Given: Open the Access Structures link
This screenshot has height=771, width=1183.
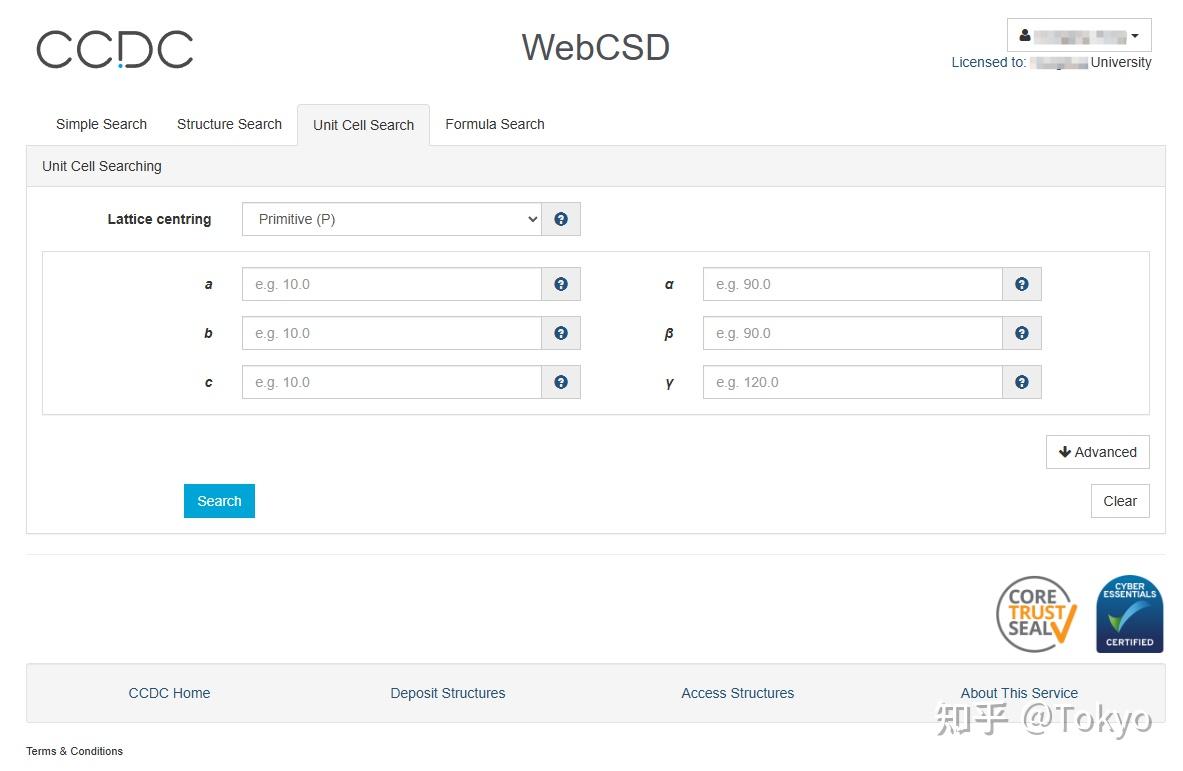Looking at the screenshot, I should click(x=737, y=693).
